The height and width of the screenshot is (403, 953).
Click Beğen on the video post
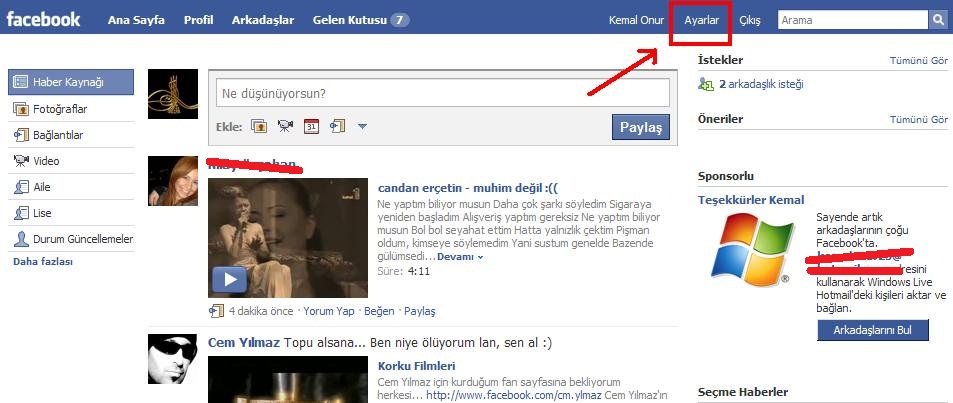379,311
